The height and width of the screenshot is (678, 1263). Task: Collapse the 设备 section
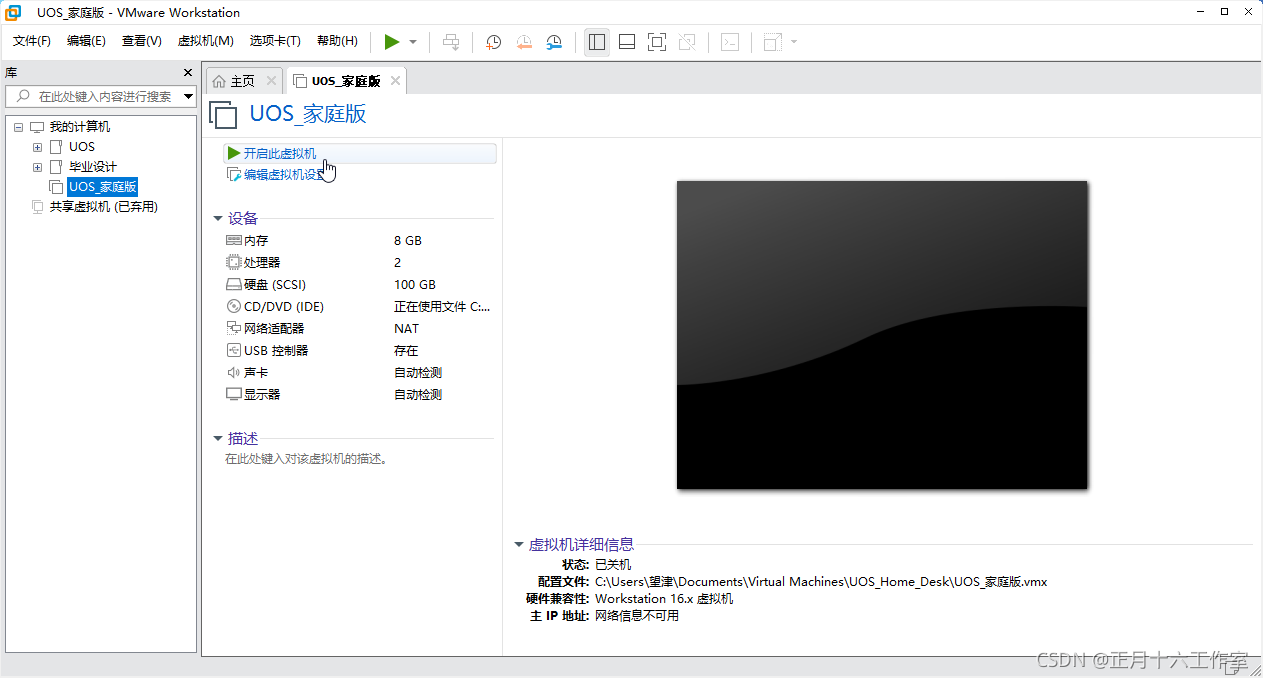click(218, 218)
